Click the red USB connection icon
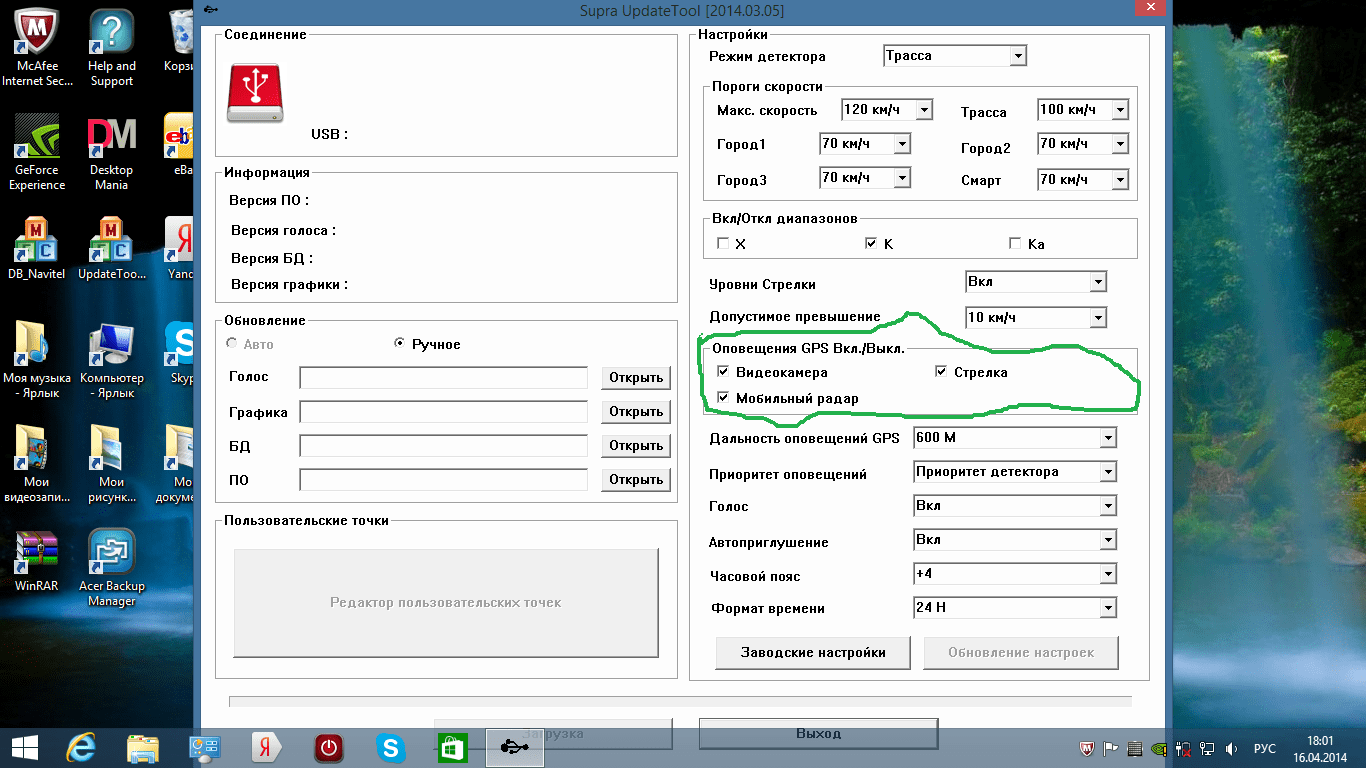 pos(255,92)
